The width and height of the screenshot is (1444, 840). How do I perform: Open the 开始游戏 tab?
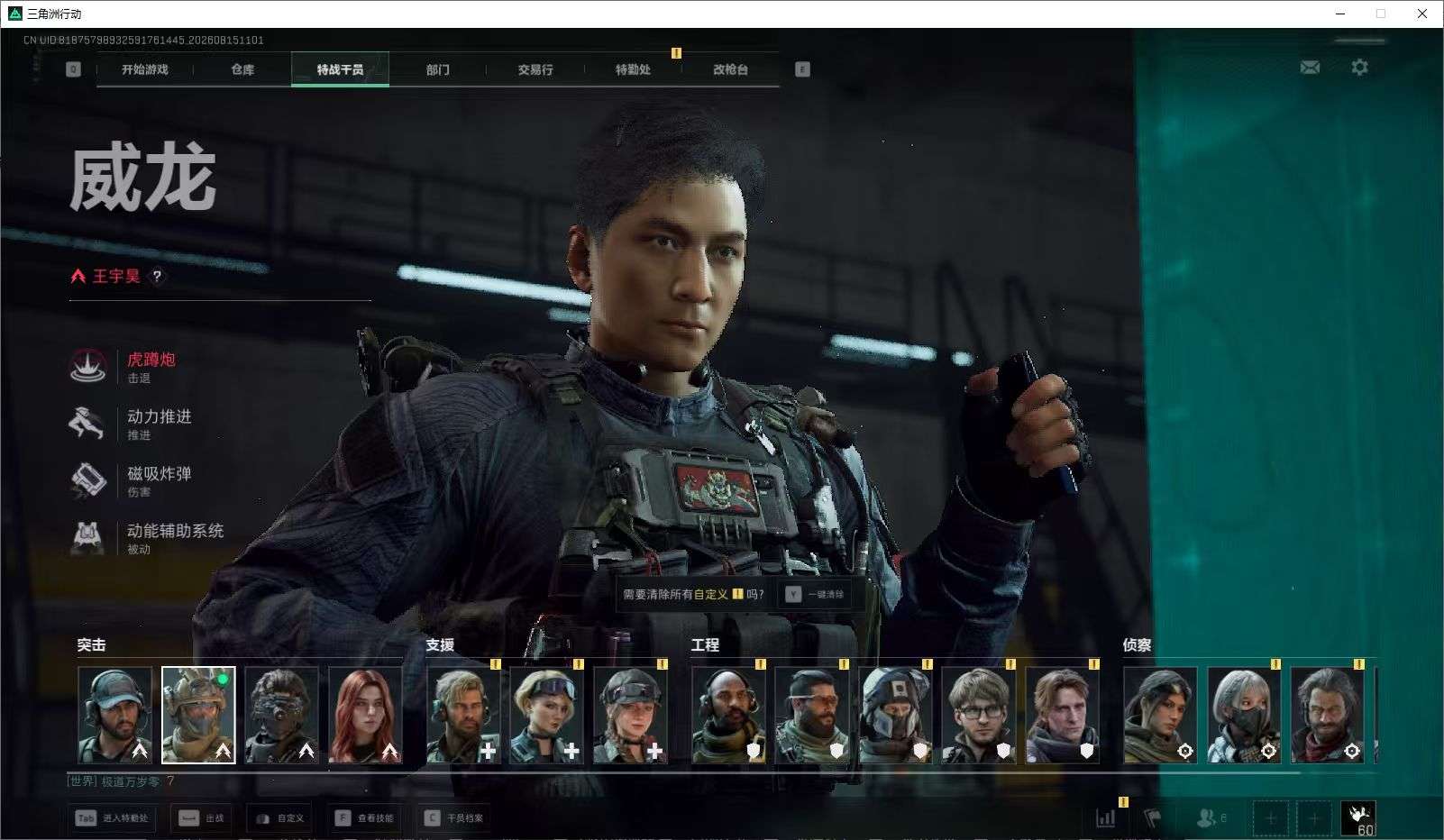tap(145, 69)
